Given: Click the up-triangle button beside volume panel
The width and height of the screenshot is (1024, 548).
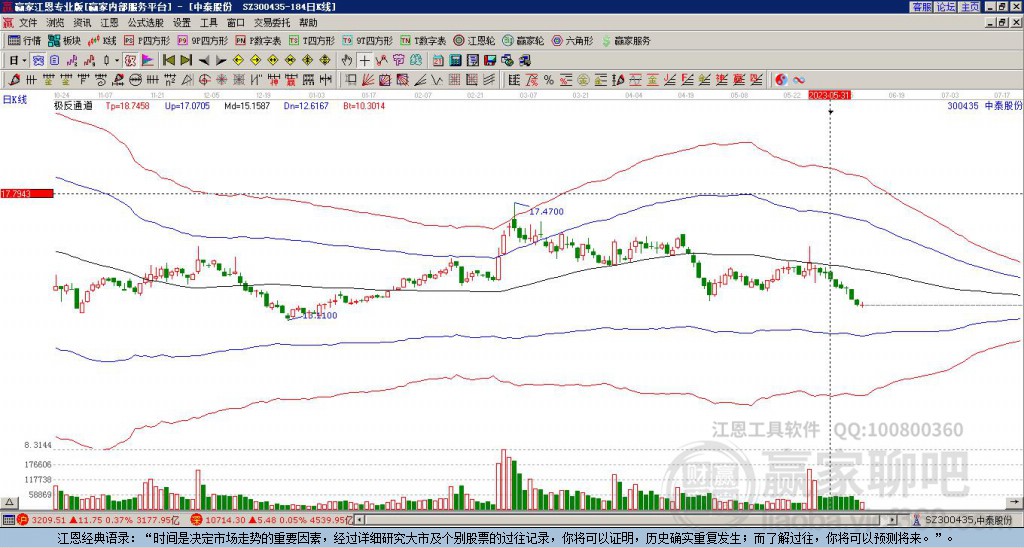Looking at the screenshot, I should (x=8, y=503).
